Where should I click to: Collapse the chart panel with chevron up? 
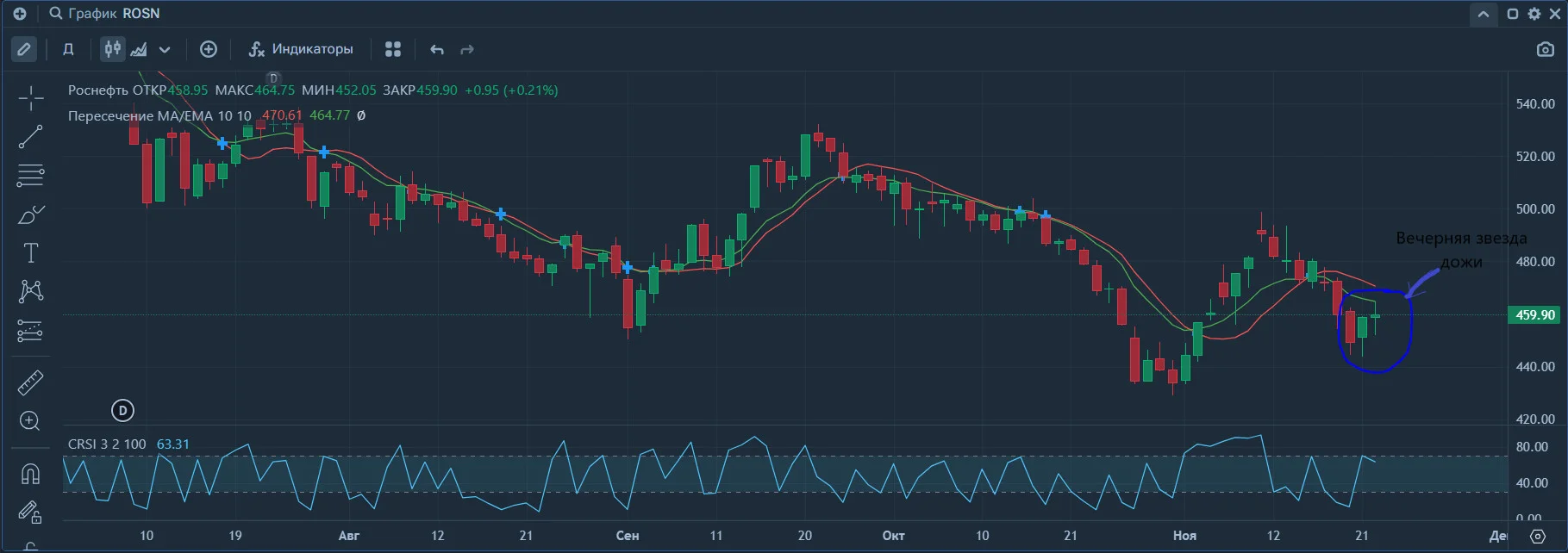(1484, 14)
